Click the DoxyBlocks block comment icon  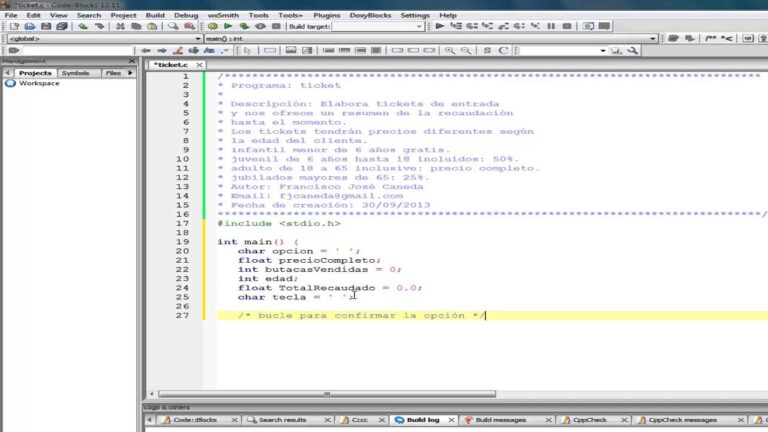click(x=710, y=38)
